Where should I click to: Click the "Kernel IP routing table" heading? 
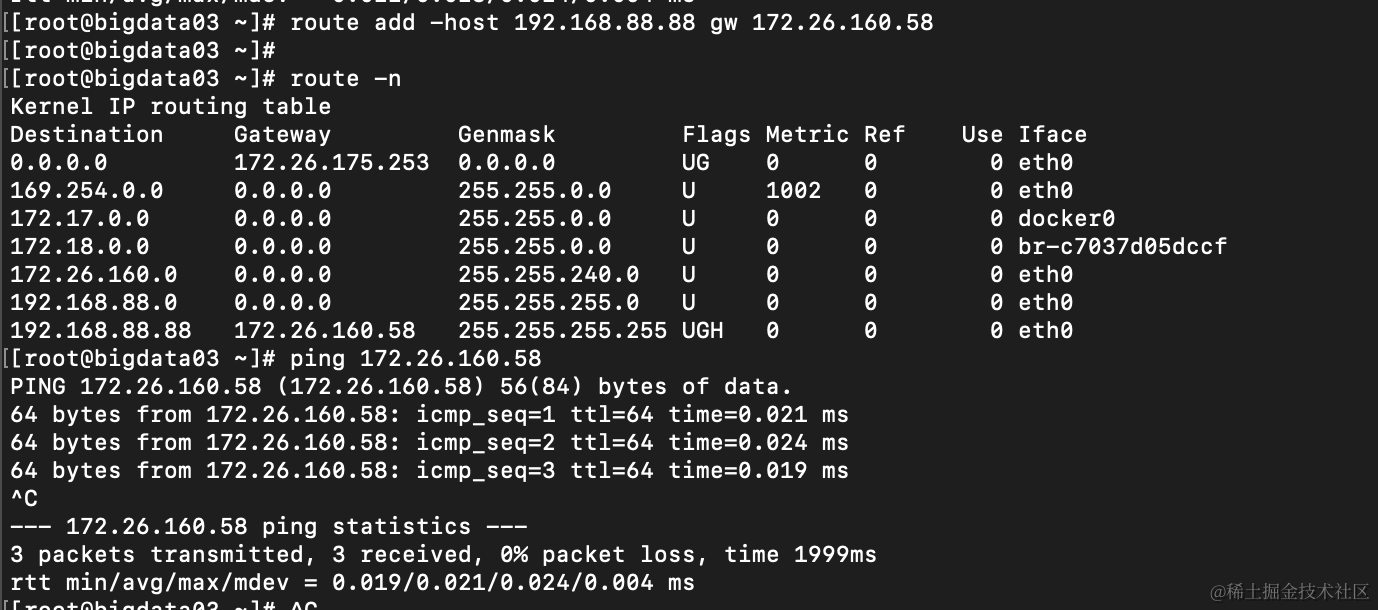coord(170,106)
